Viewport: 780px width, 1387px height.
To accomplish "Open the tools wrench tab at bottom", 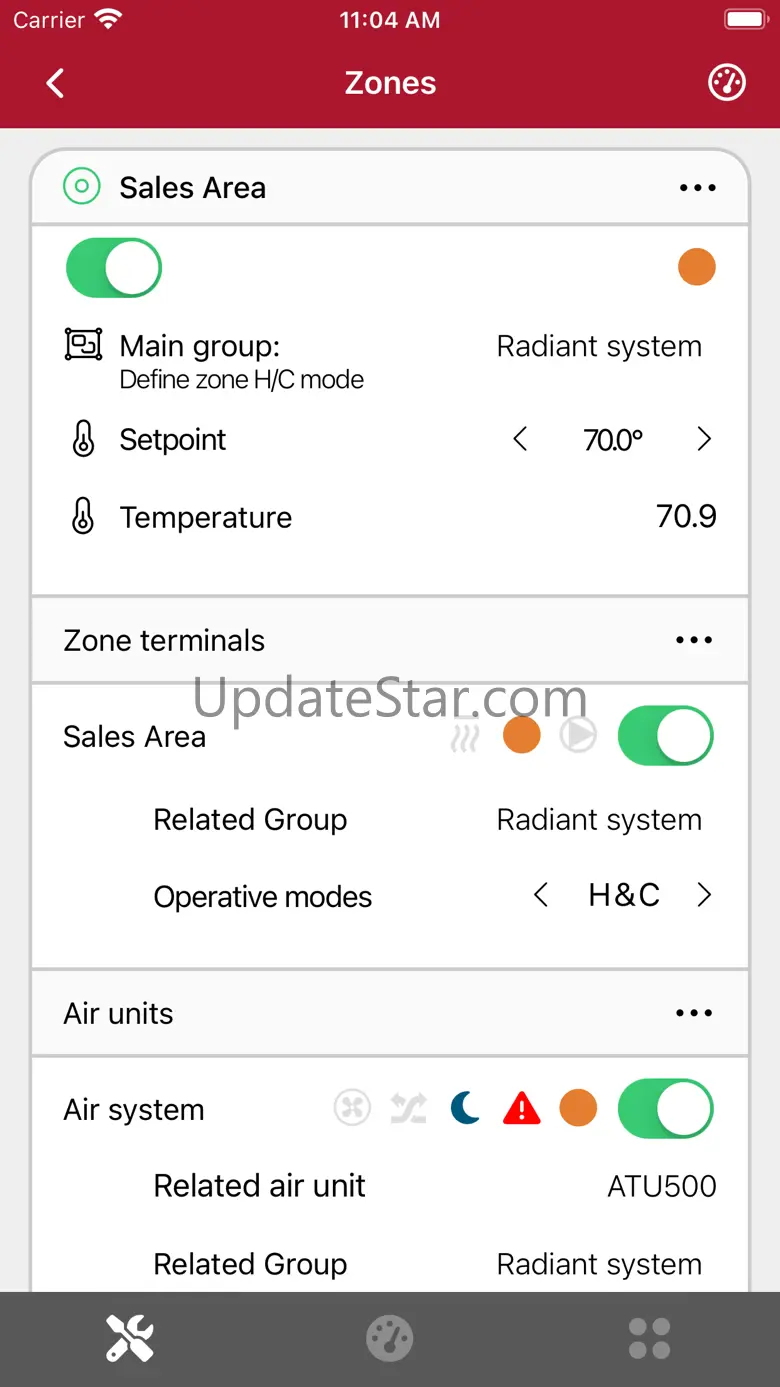I will click(x=130, y=1338).
